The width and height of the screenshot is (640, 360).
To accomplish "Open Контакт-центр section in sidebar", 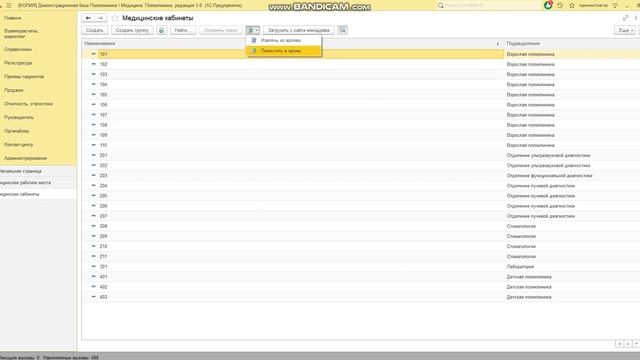I will 19,144.
